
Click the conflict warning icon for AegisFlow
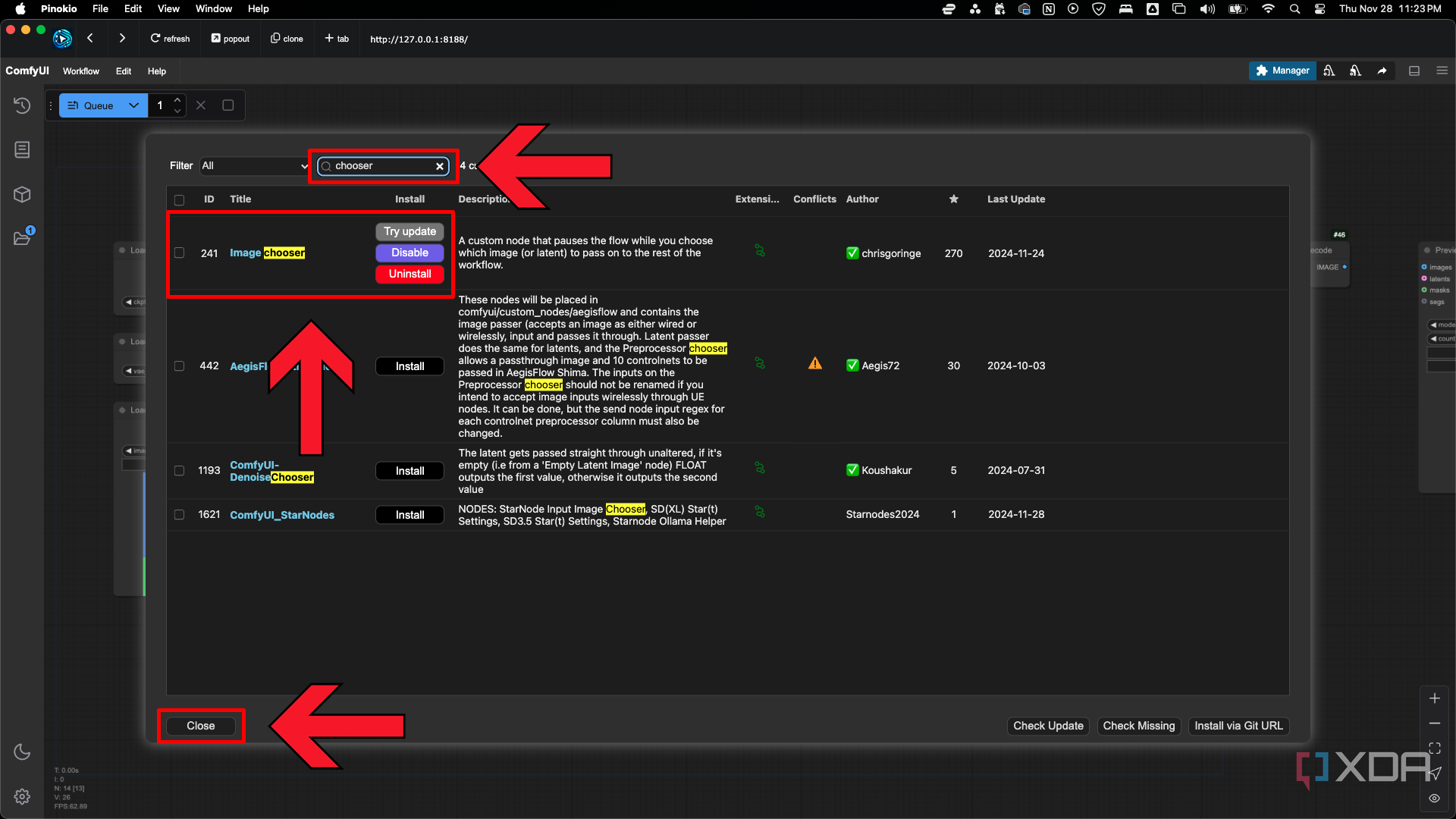coord(815,364)
